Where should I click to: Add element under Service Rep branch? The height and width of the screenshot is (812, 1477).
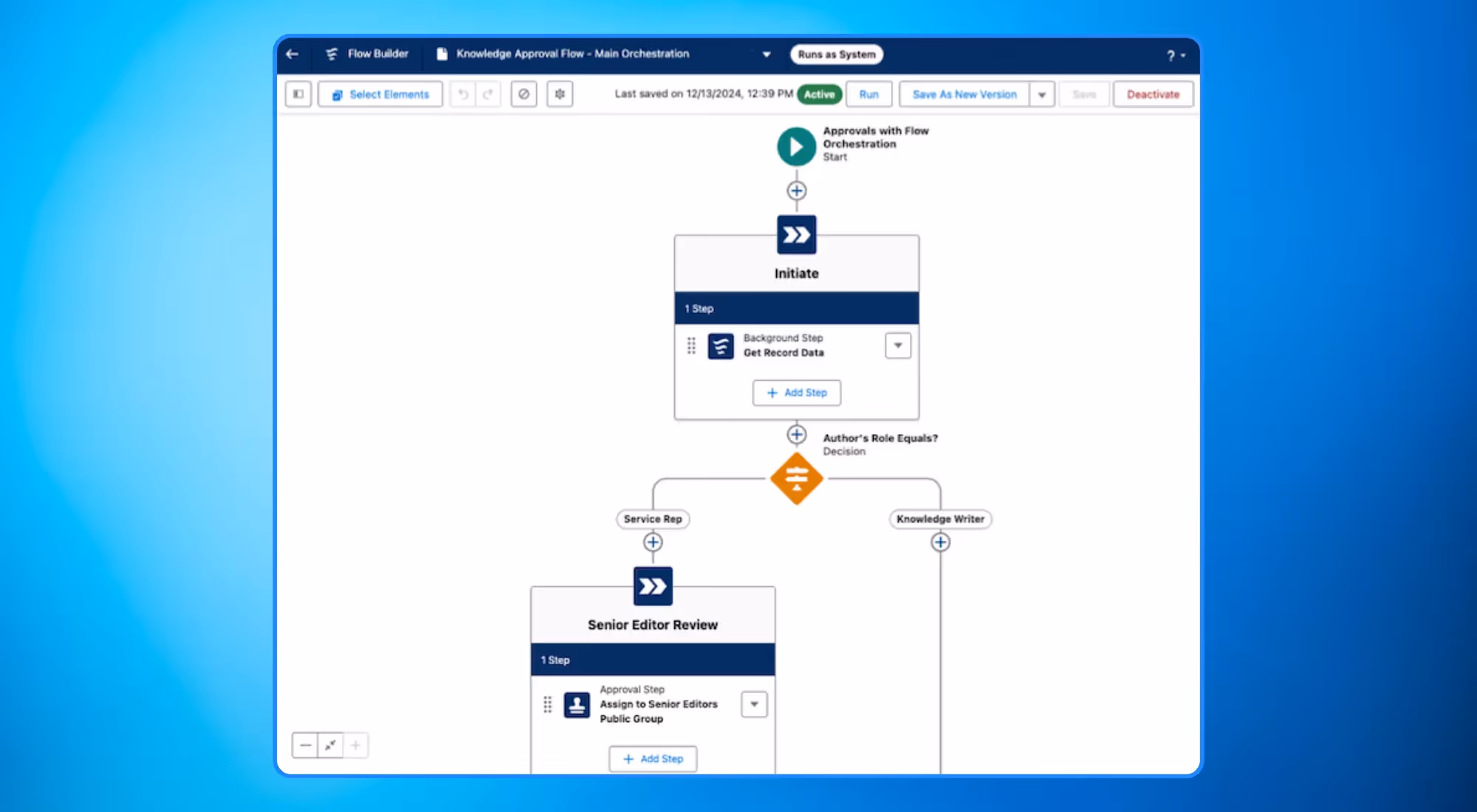click(653, 543)
